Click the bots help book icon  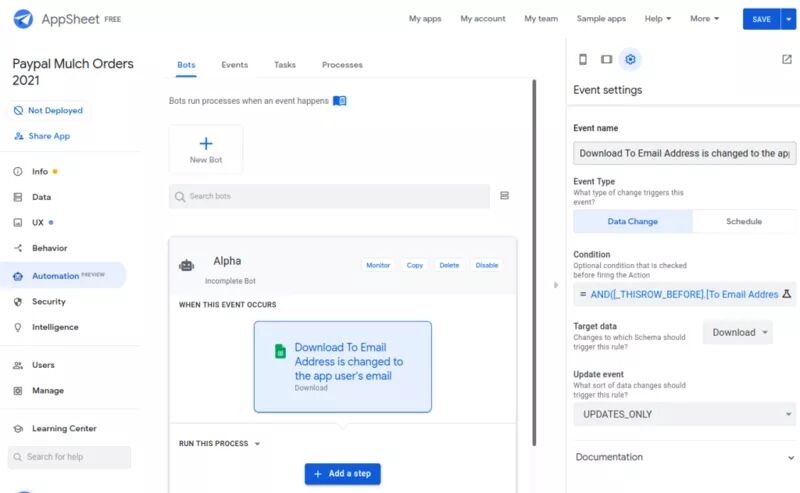click(x=340, y=101)
